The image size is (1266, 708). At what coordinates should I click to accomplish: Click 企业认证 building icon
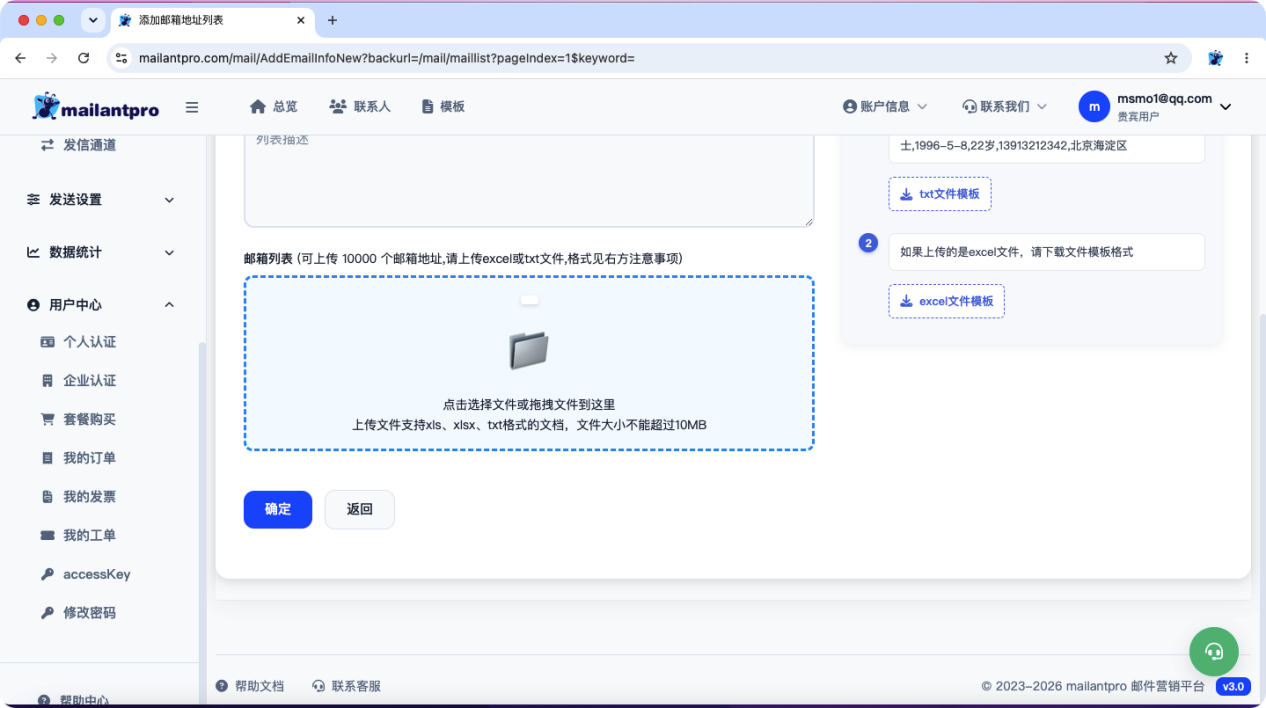click(x=47, y=381)
